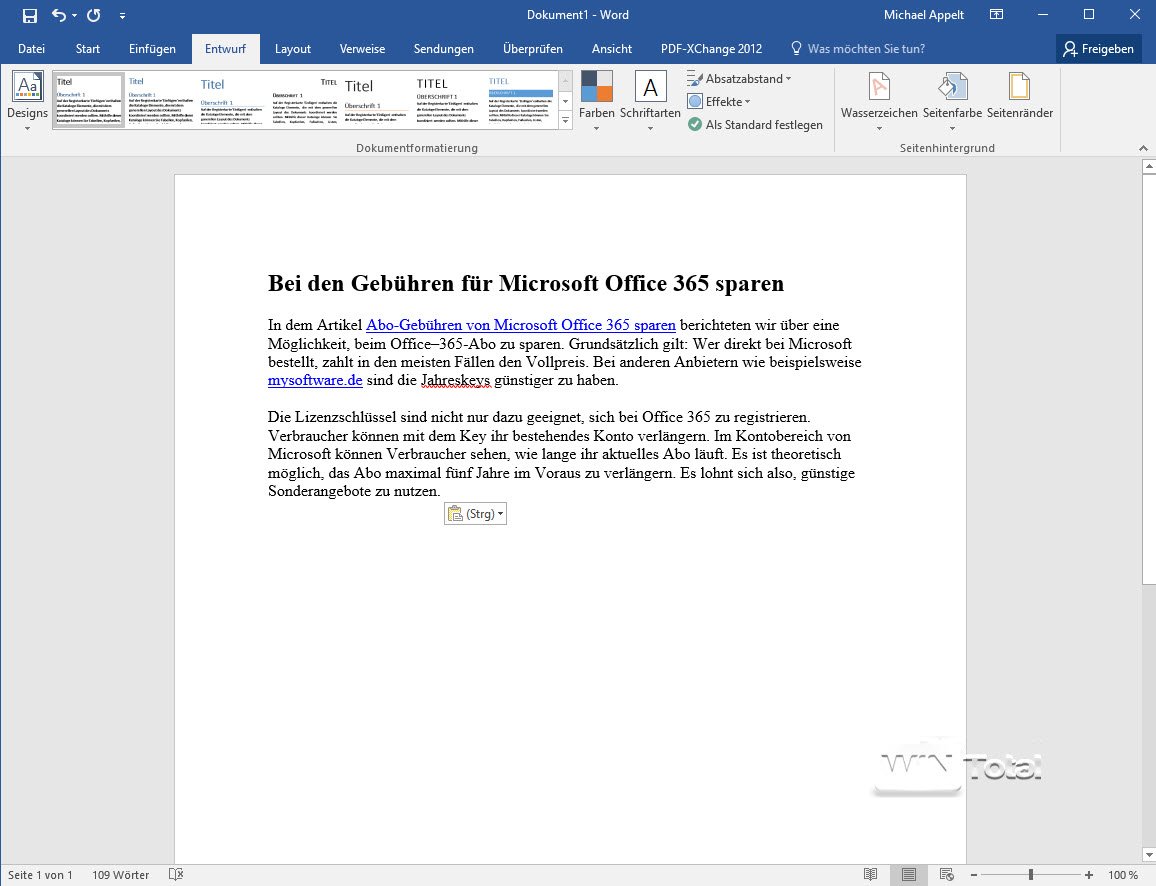Follow the 'Abo-Gebühren von Microsoft Office 365 sparen' link
Screen dimensions: 1156x886
[x=520, y=325]
